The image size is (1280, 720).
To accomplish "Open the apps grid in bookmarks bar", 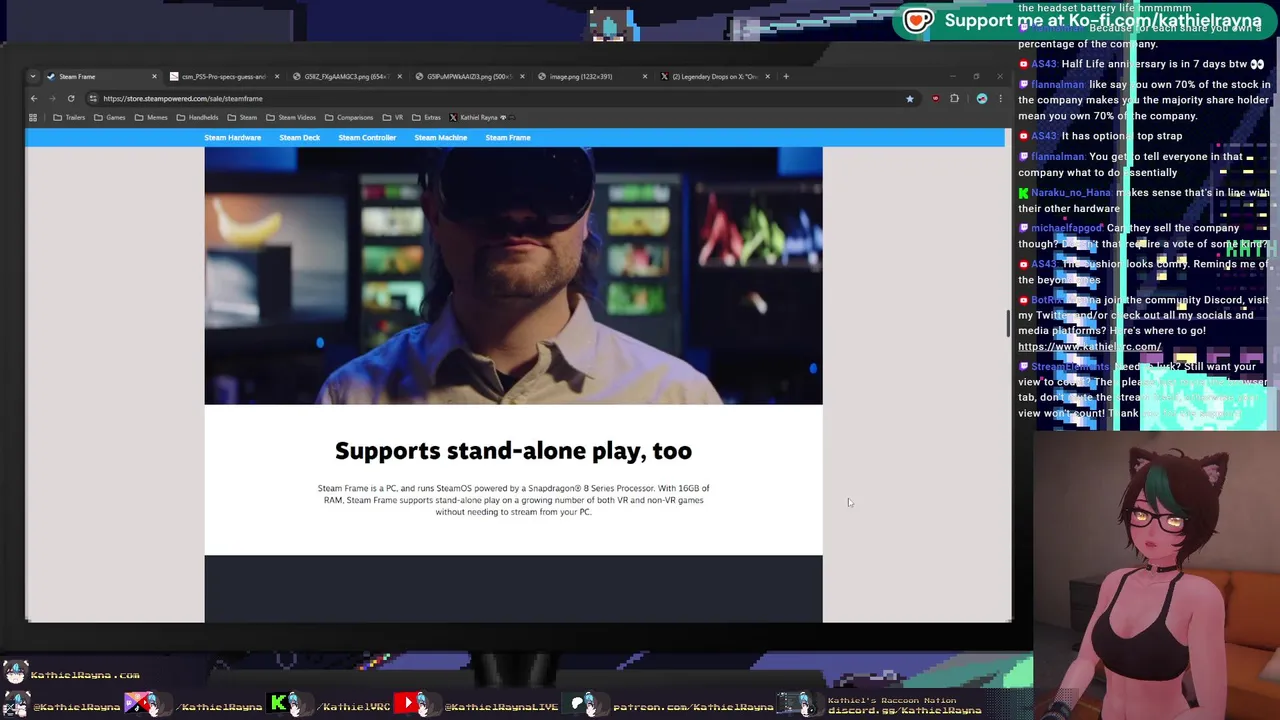I will pyautogui.click(x=33, y=117).
